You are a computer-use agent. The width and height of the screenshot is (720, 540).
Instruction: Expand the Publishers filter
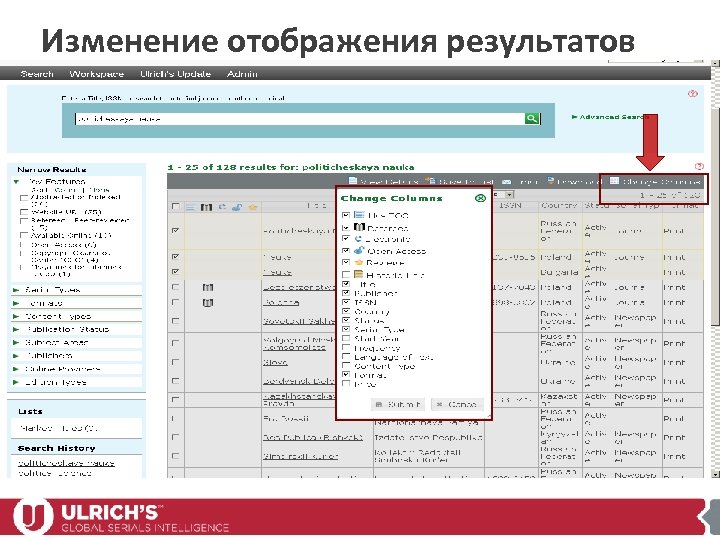click(x=16, y=355)
